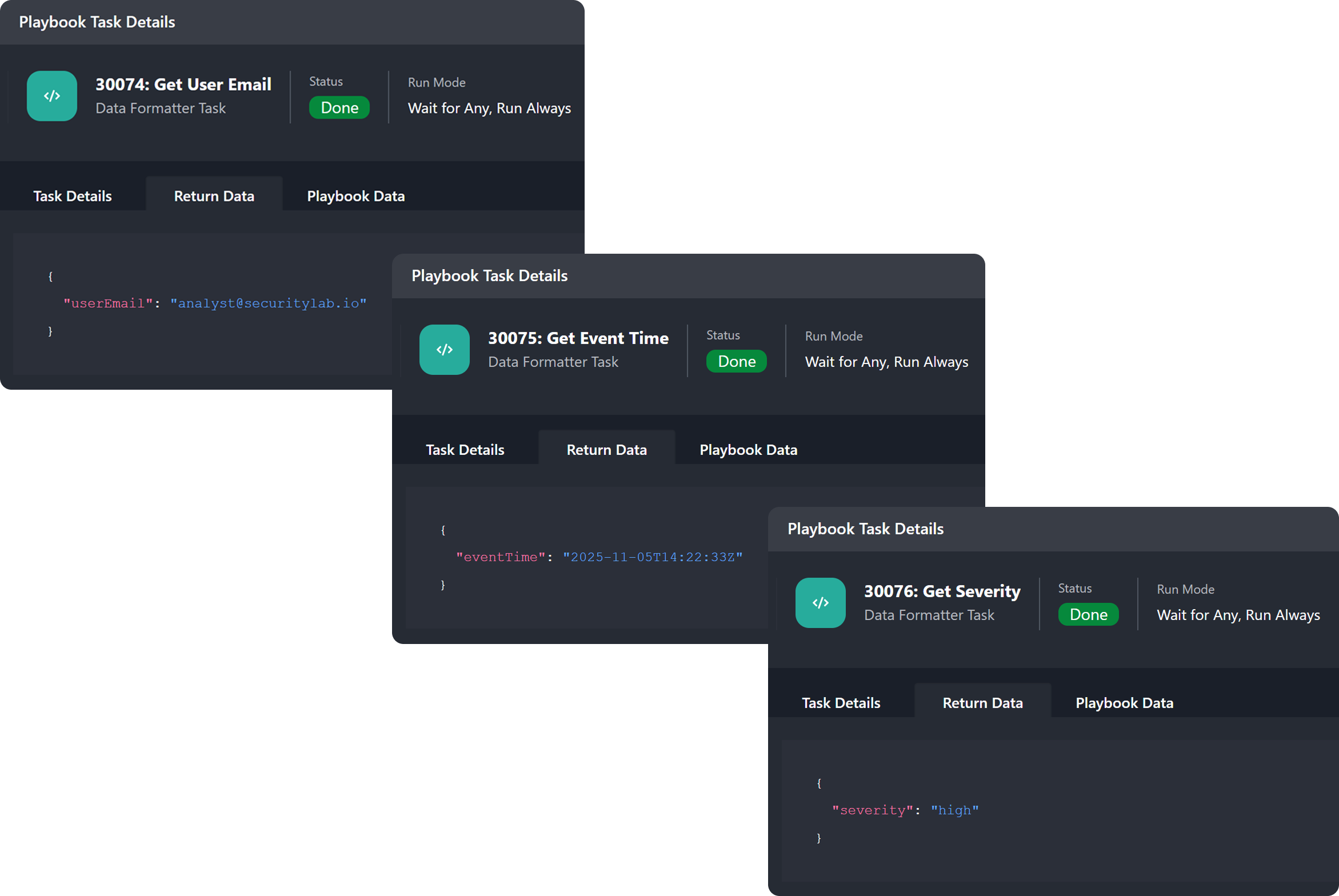The width and height of the screenshot is (1339, 896).
Task: Click Done status badge on Get Severity
Action: point(1088,615)
